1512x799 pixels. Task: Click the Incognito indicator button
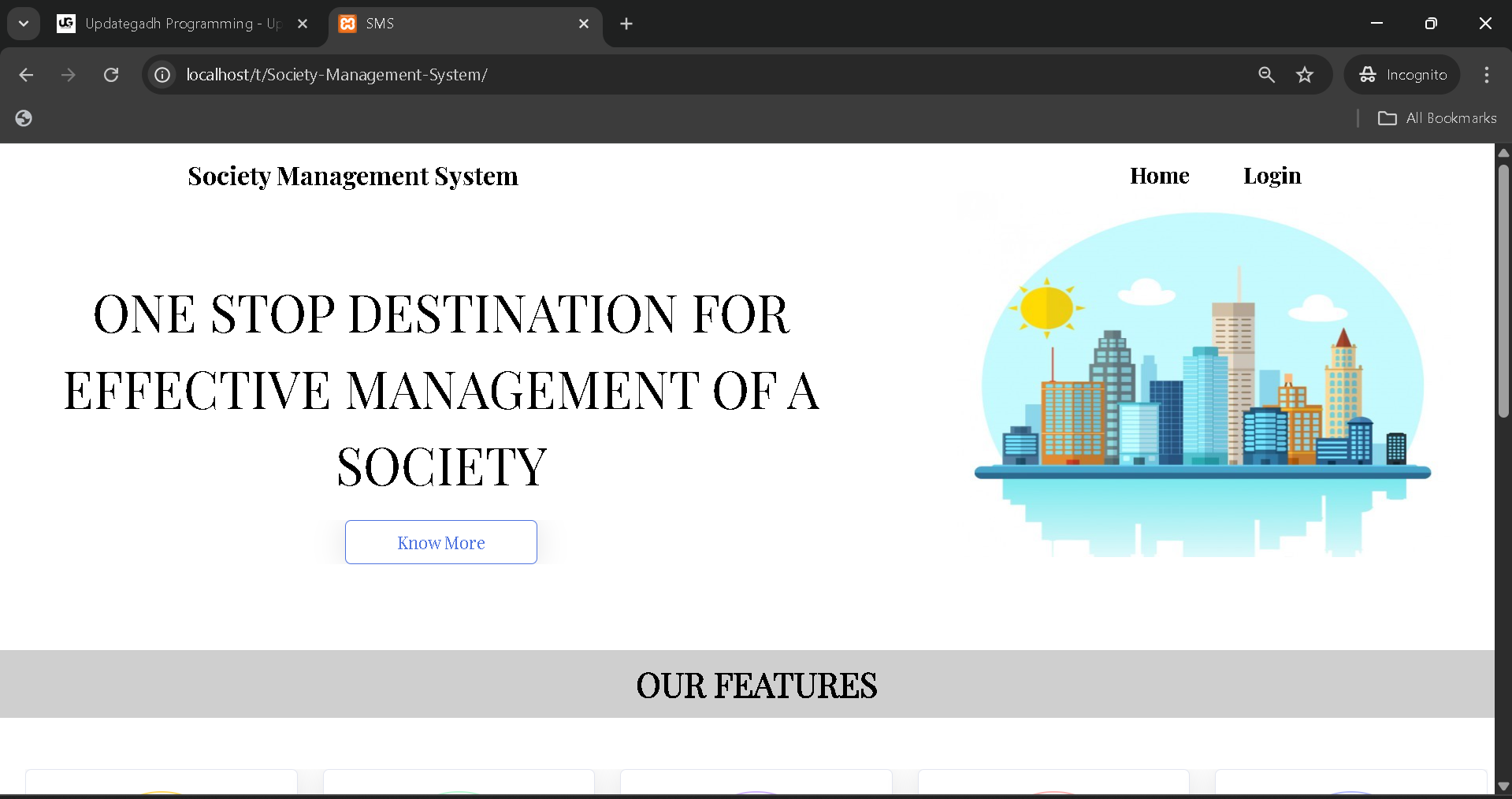(1402, 75)
